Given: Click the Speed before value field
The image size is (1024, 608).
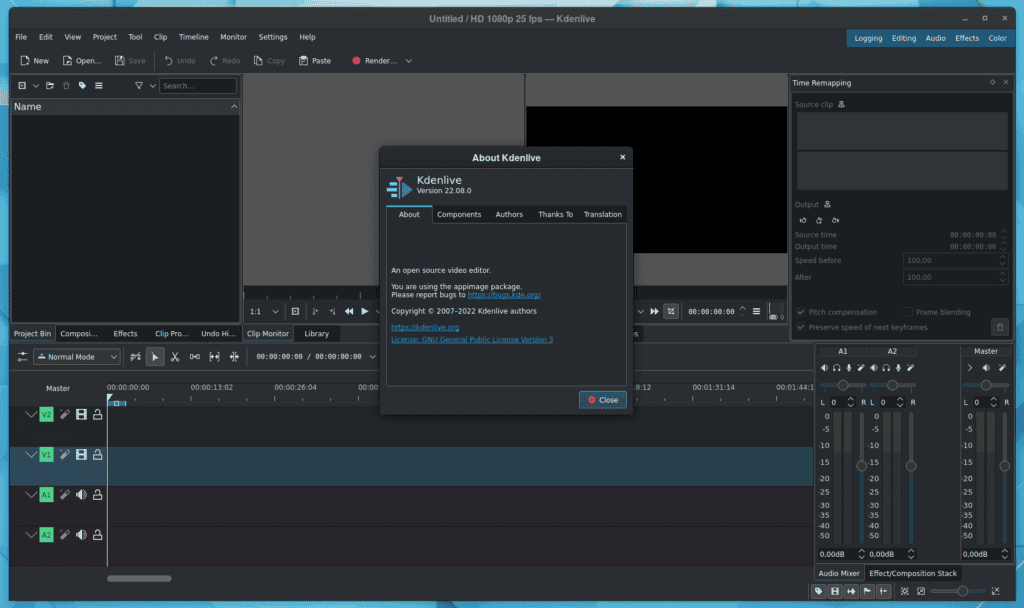Looking at the screenshot, I should coord(954,261).
